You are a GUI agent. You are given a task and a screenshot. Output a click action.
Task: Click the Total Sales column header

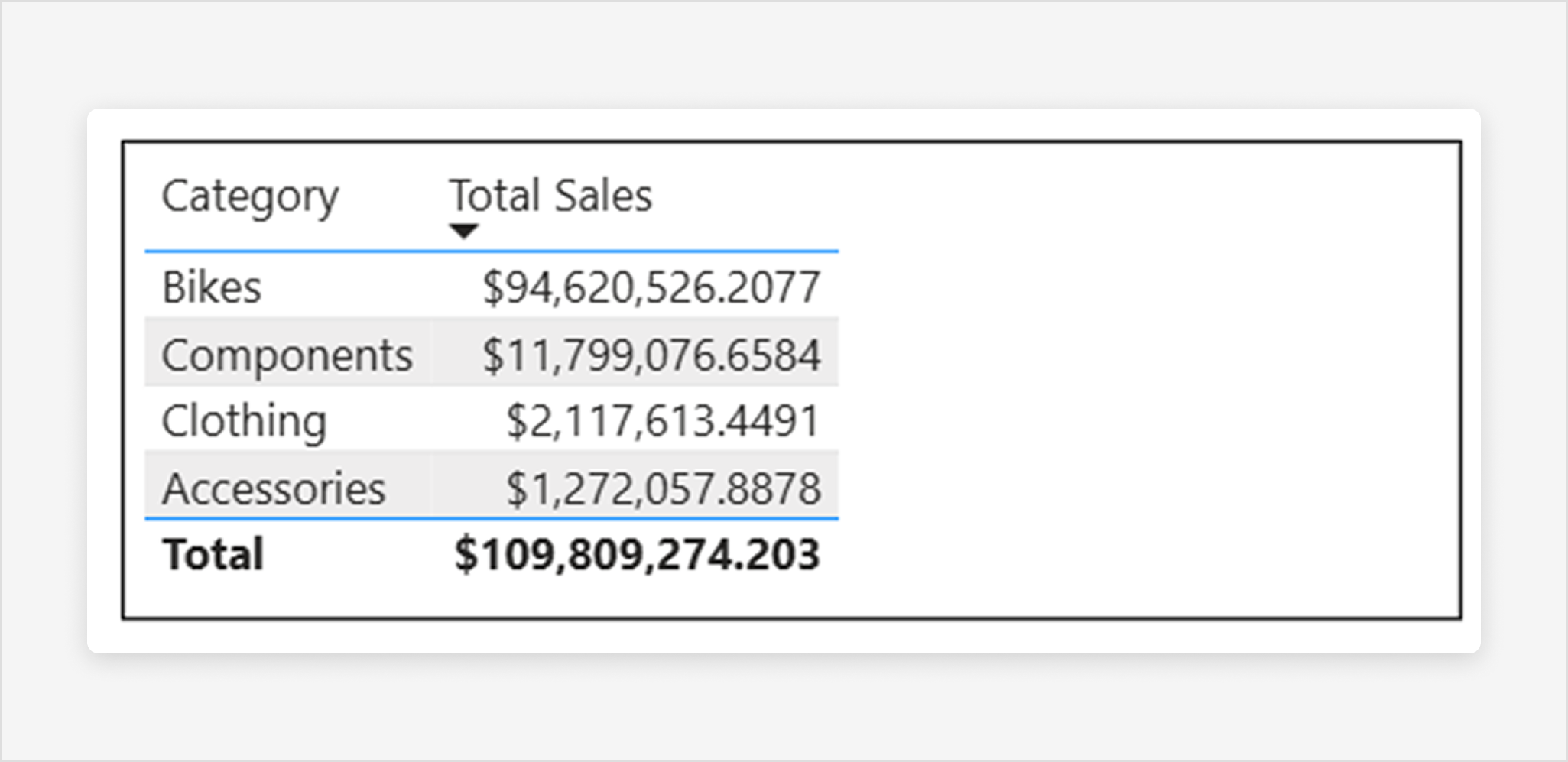(550, 196)
